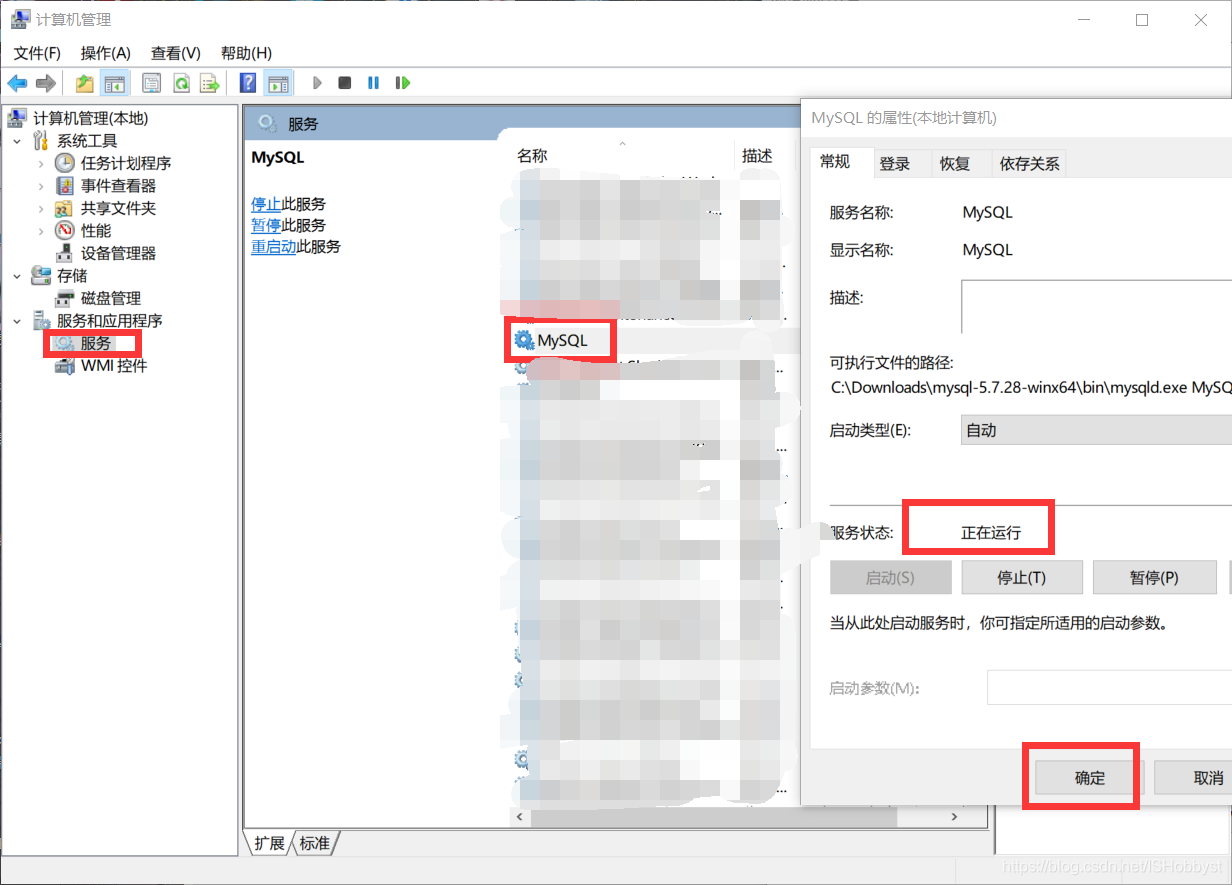
Task: Collapse the 服务和应用程序 node arrow
Action: (17, 321)
